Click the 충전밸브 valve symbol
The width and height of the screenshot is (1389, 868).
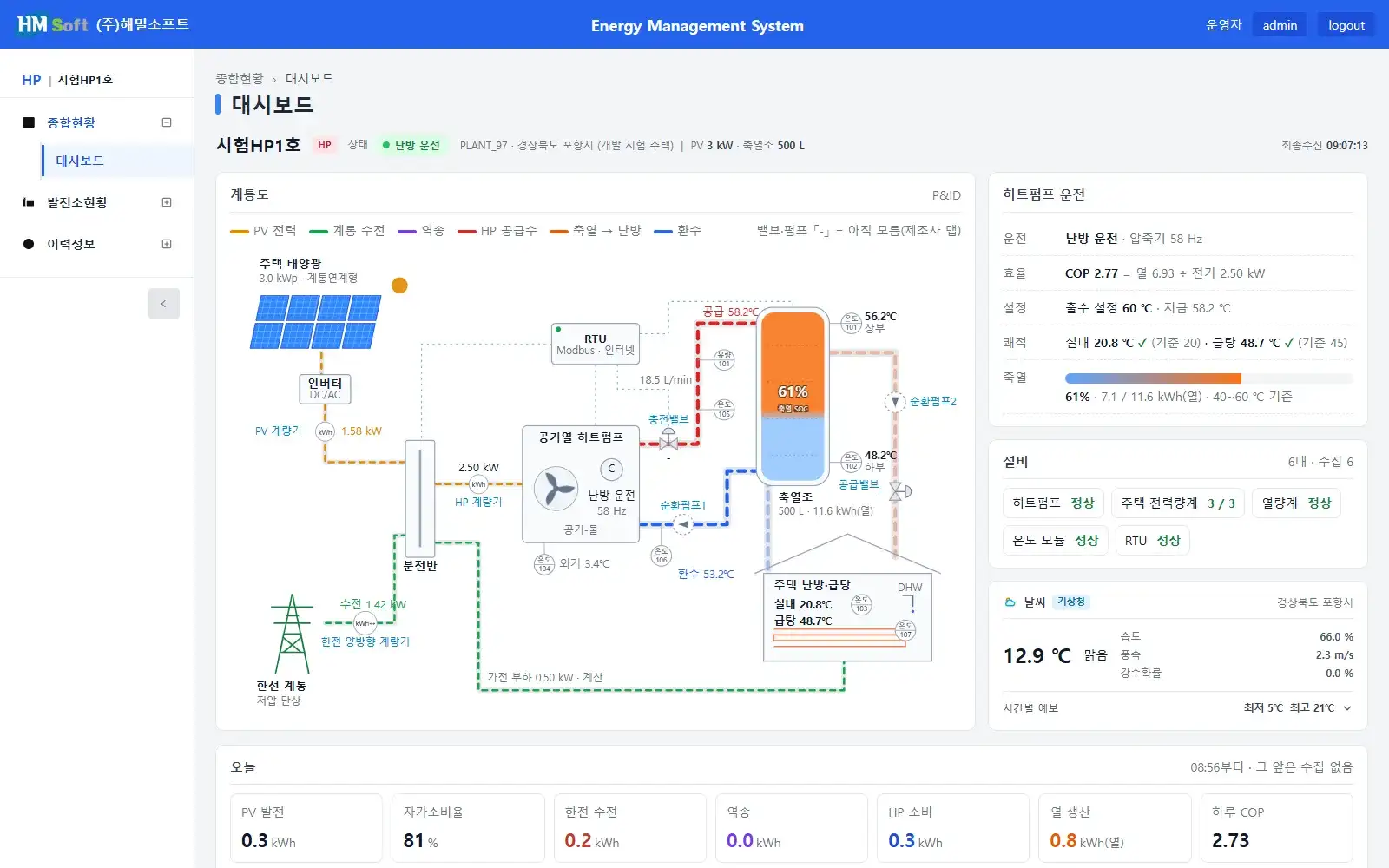668,441
